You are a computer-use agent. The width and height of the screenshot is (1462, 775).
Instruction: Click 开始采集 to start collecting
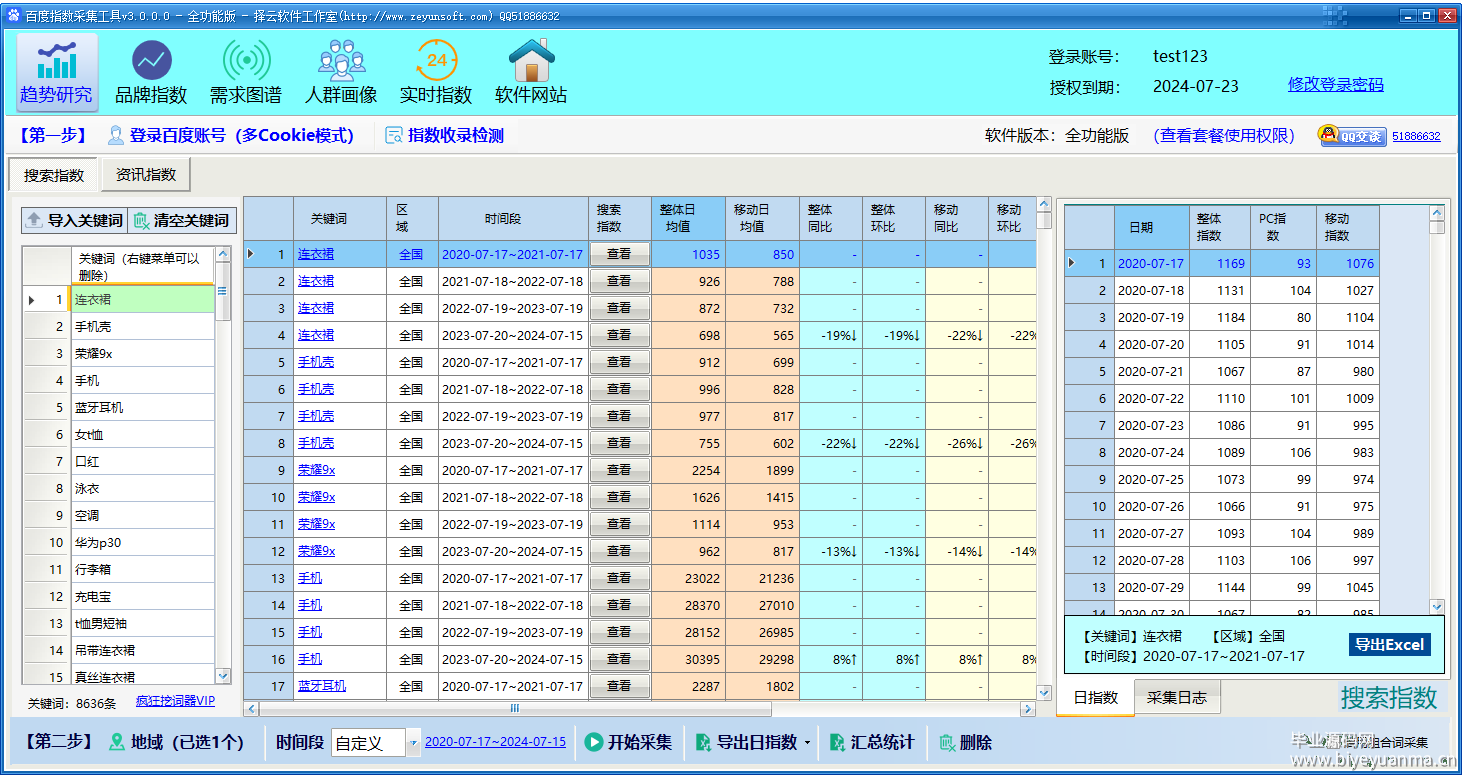(629, 742)
